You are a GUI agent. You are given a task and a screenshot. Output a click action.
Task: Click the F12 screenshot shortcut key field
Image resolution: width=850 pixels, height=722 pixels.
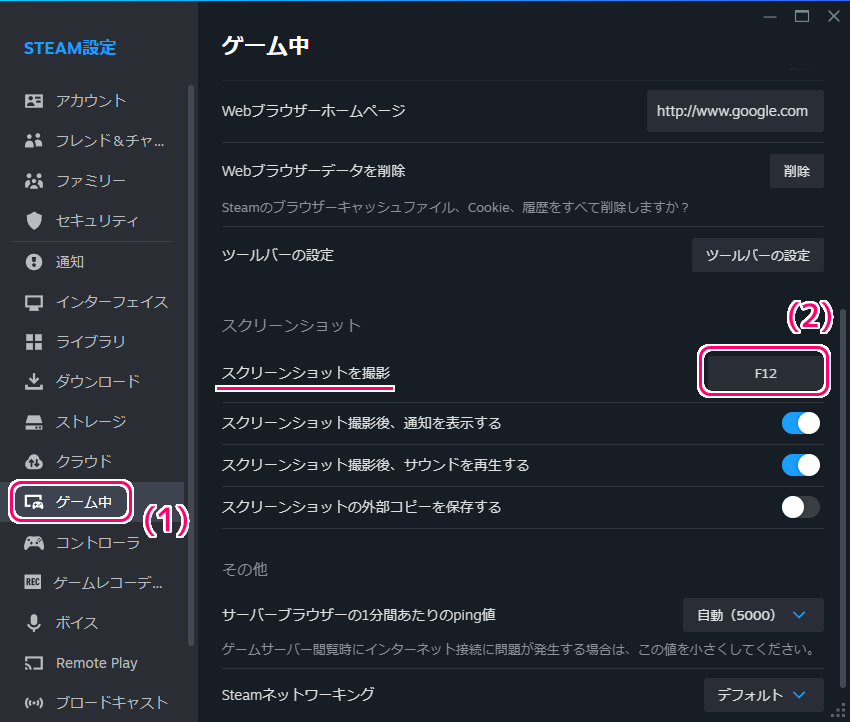765,373
